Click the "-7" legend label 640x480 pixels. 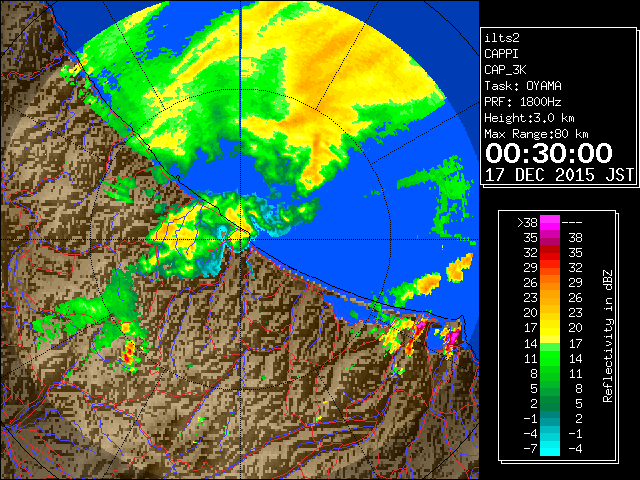pyautogui.click(x=530, y=449)
